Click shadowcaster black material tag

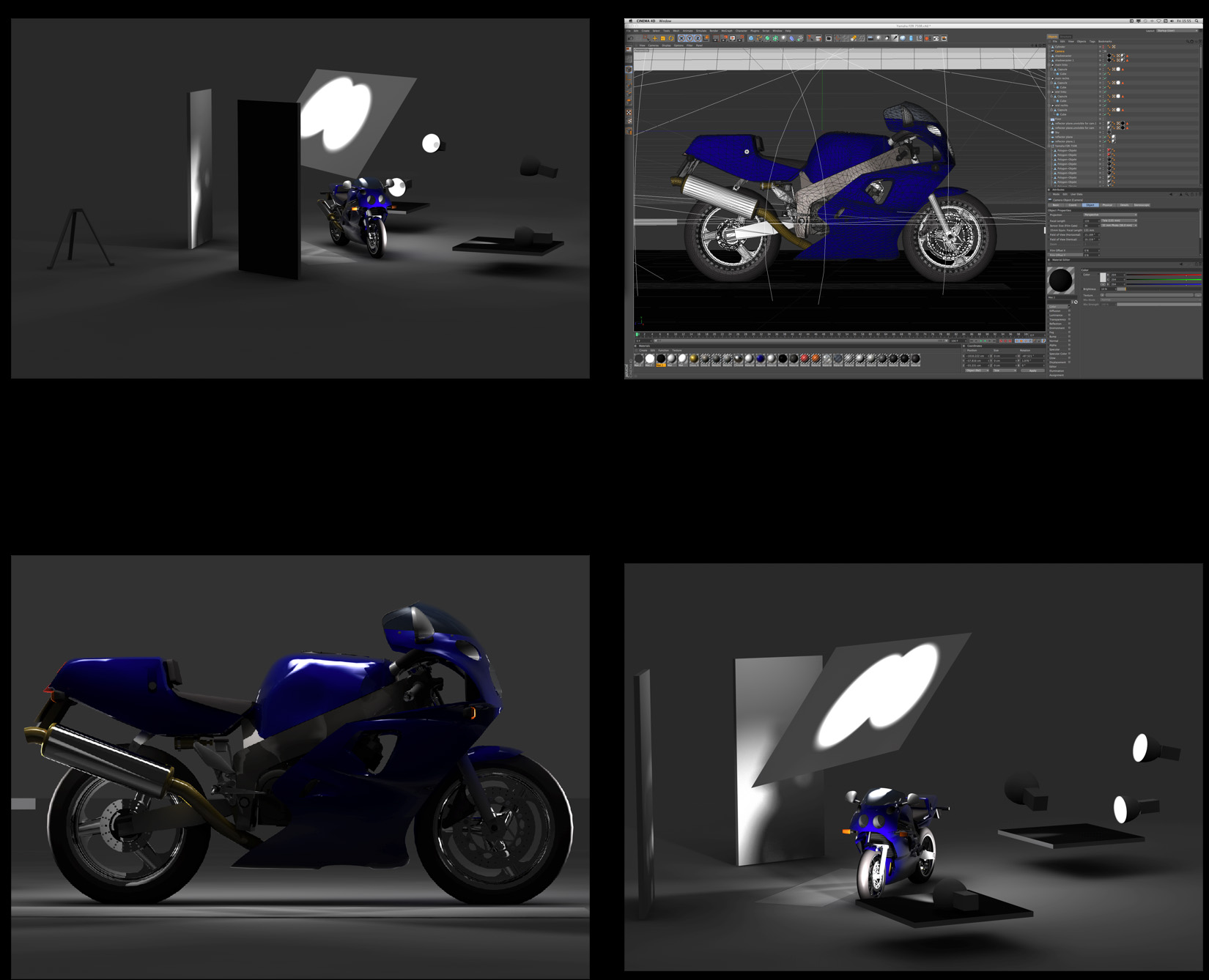click(1109, 56)
